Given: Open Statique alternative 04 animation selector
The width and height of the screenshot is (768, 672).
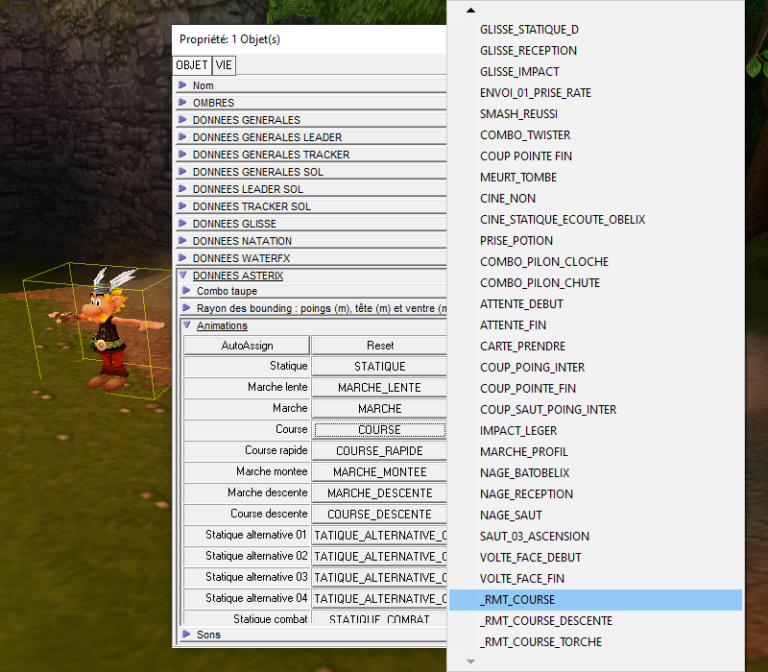Looking at the screenshot, I should (379, 599).
